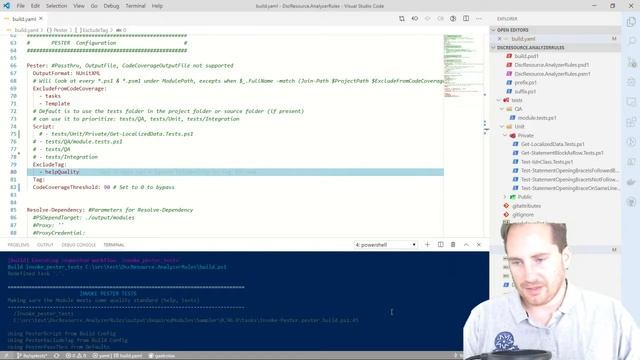Select the build.yaml editor tab
This screenshot has width=640, height=360.
(24, 19)
